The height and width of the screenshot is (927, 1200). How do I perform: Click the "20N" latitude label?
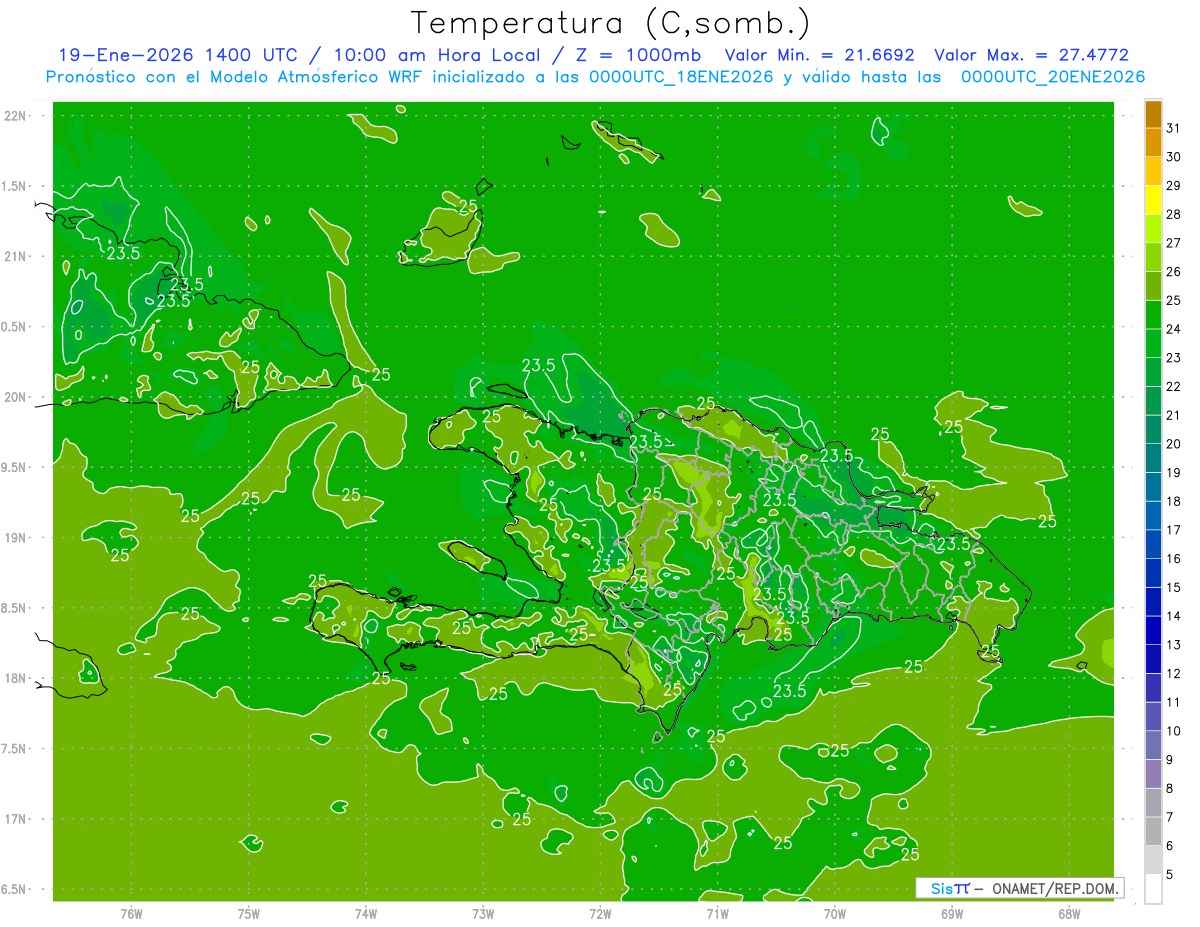(x=17, y=397)
